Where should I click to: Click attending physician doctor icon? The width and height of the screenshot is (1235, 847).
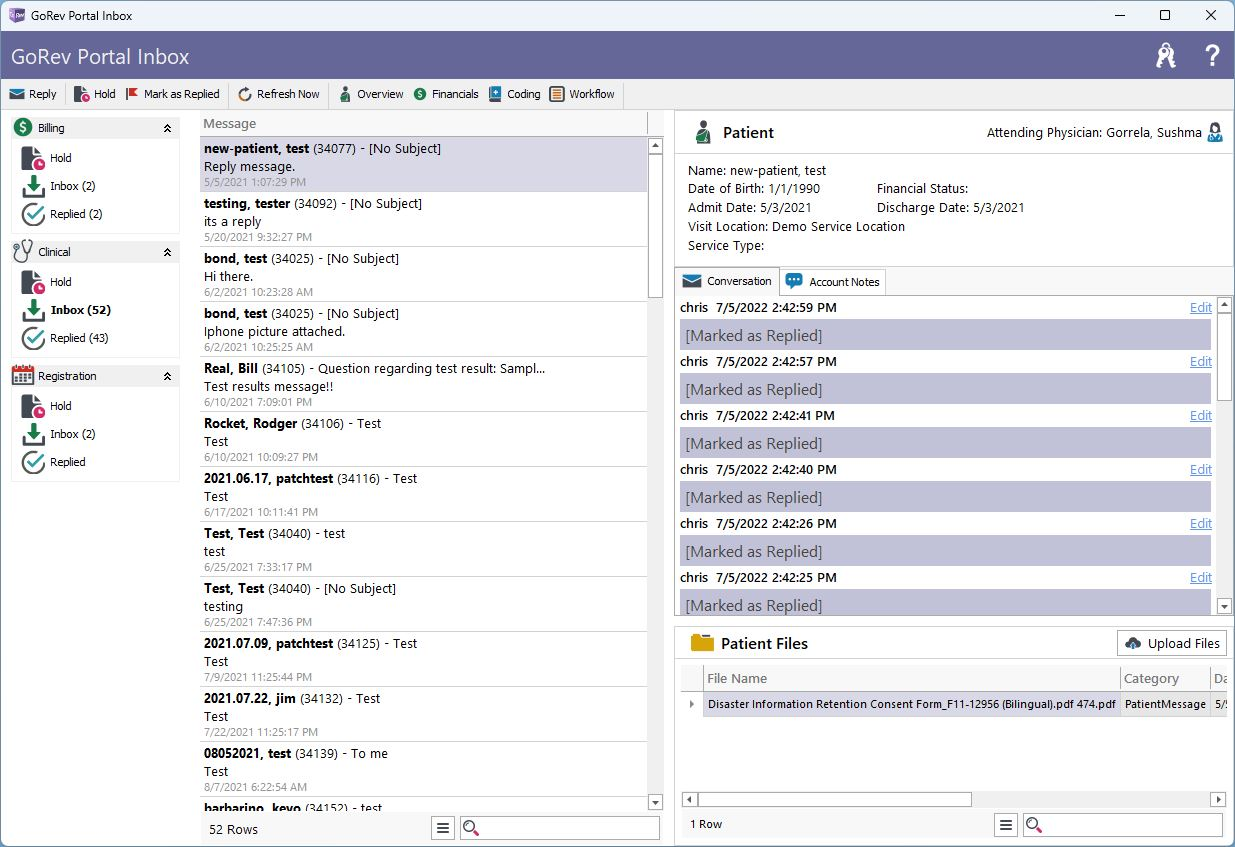point(1215,132)
